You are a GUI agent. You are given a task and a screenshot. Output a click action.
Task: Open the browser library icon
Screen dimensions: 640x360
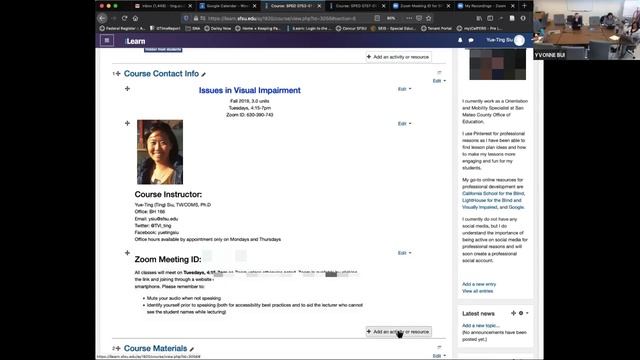pyautogui.click(x=479, y=18)
